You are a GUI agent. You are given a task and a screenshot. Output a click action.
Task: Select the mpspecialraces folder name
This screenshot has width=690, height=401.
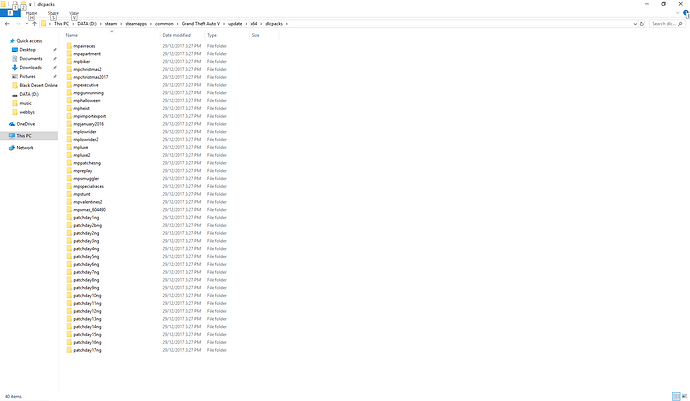[88, 186]
